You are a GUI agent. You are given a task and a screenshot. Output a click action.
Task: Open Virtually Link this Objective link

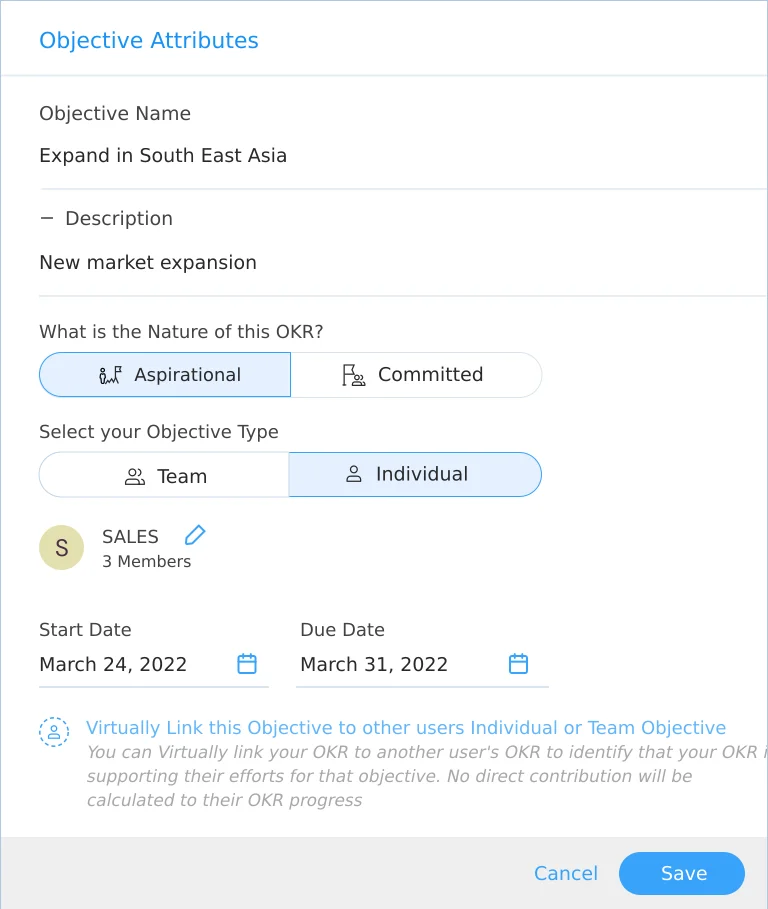pyautogui.click(x=406, y=728)
